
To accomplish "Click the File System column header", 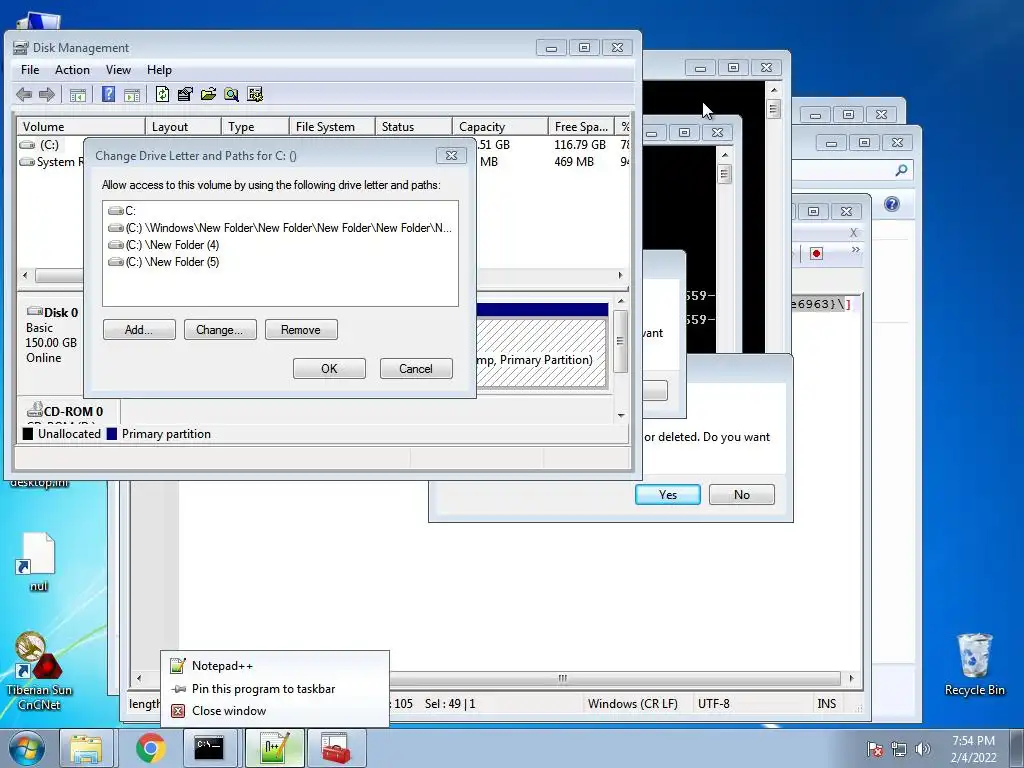I will [x=332, y=127].
